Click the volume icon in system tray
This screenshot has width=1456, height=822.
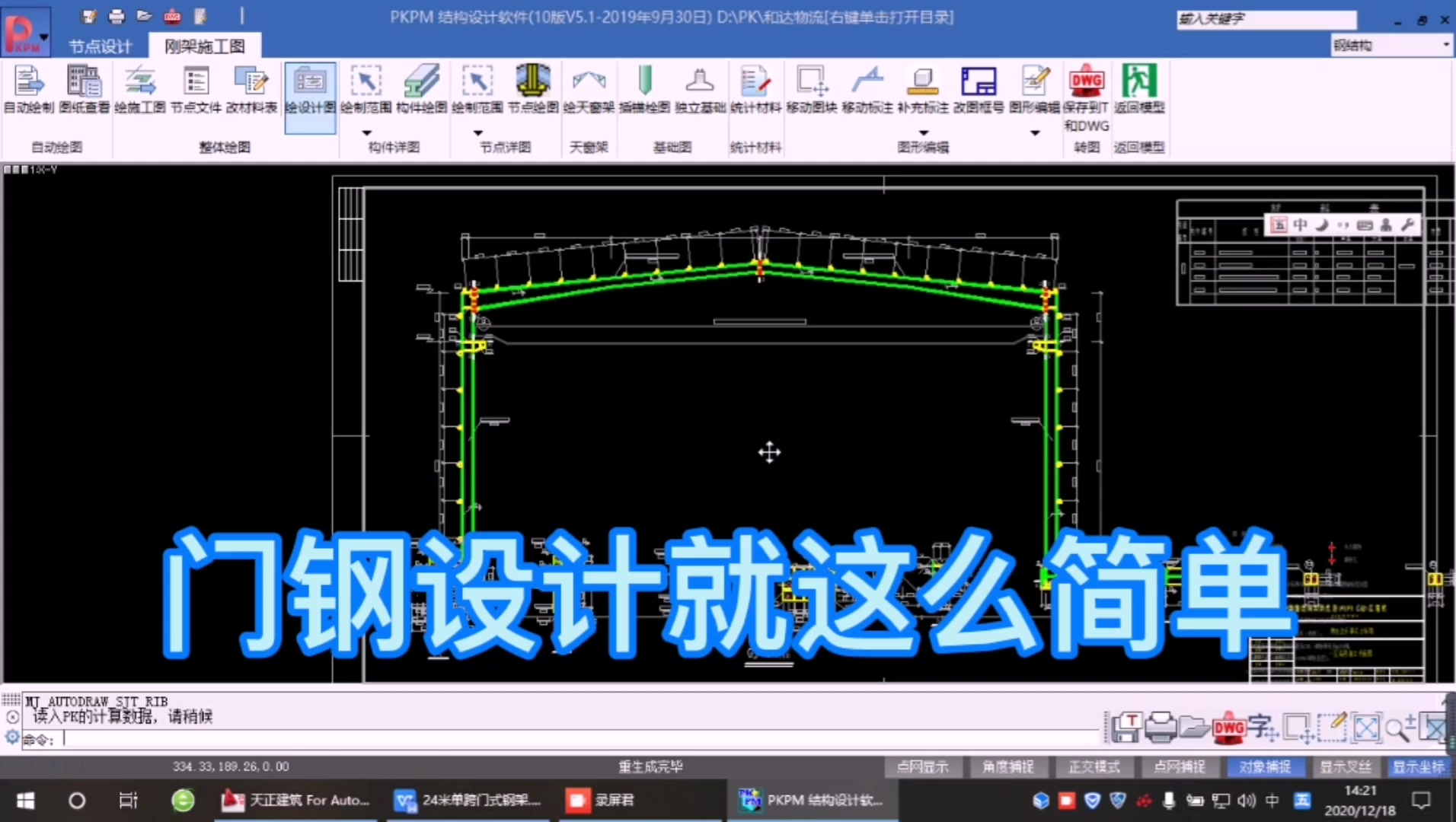[x=1247, y=801]
